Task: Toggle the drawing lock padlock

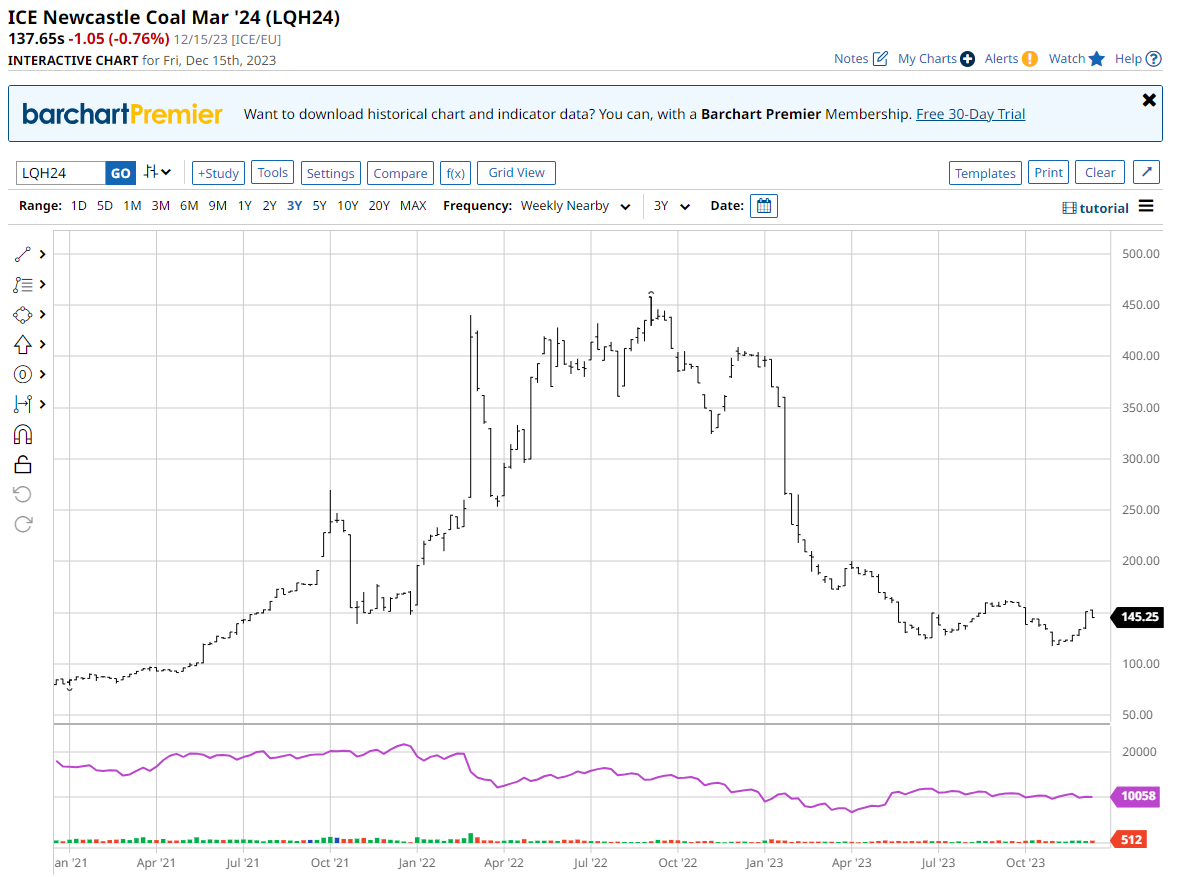Action: coord(23,464)
